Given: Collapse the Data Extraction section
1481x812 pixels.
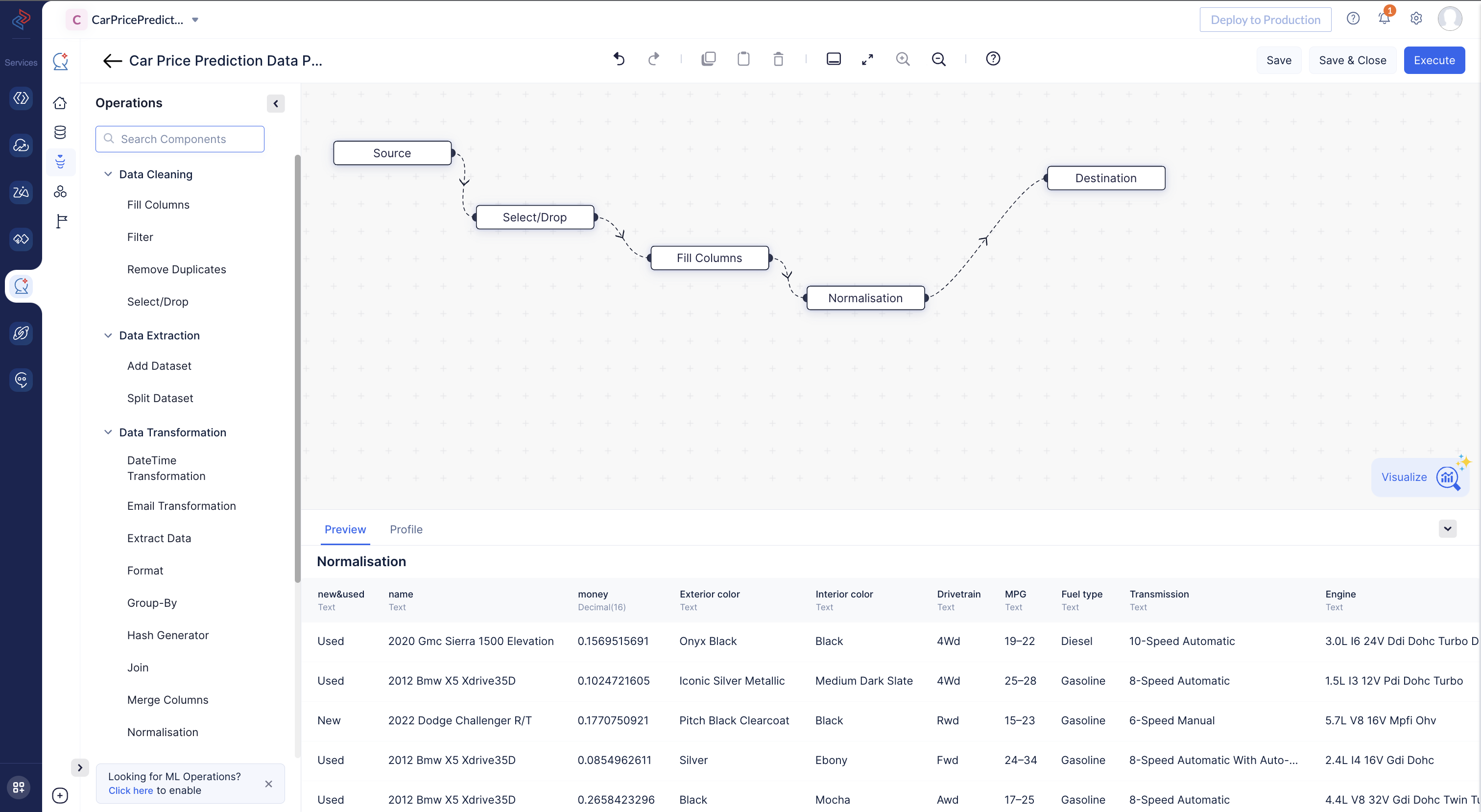Looking at the screenshot, I should point(107,335).
